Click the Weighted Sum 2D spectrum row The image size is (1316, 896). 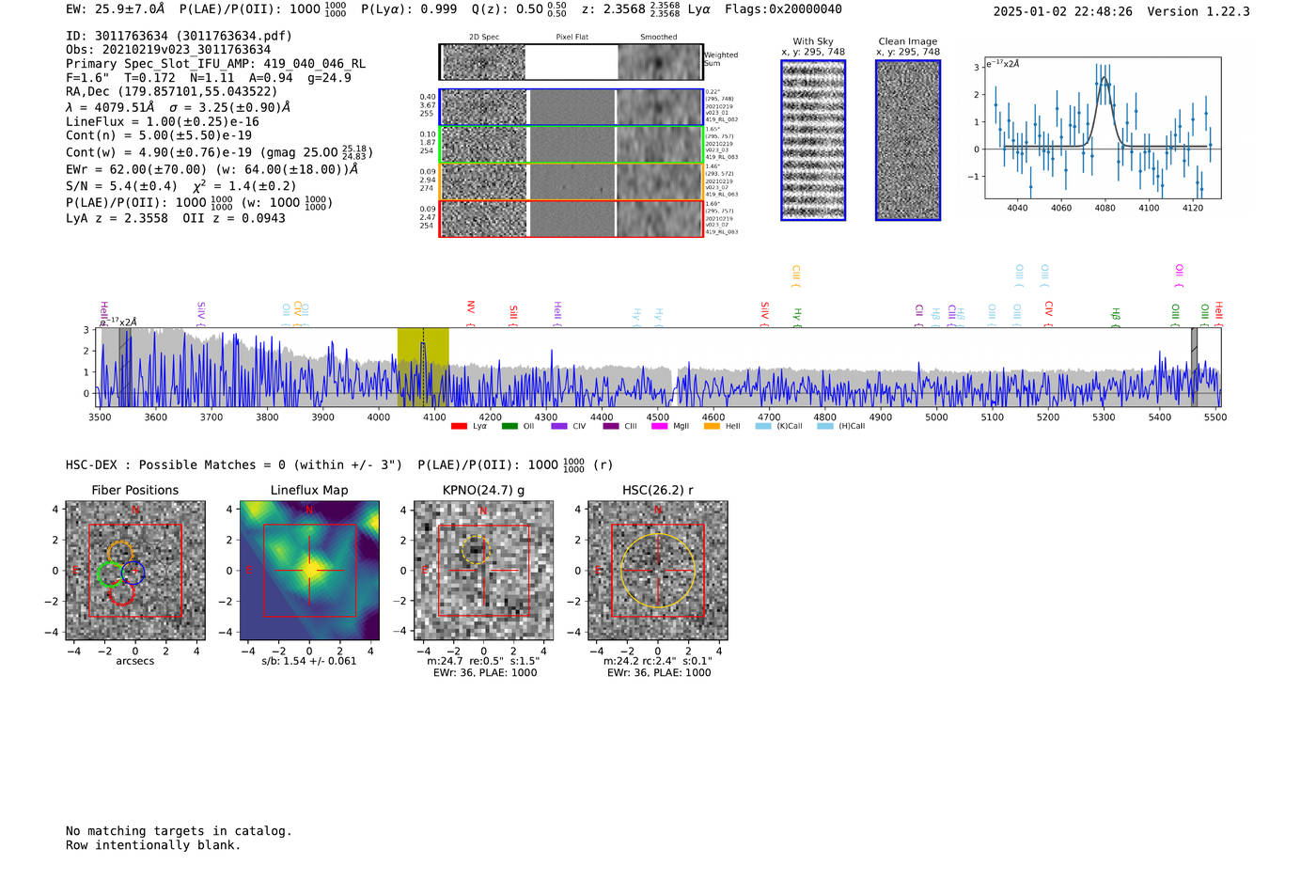(x=572, y=62)
